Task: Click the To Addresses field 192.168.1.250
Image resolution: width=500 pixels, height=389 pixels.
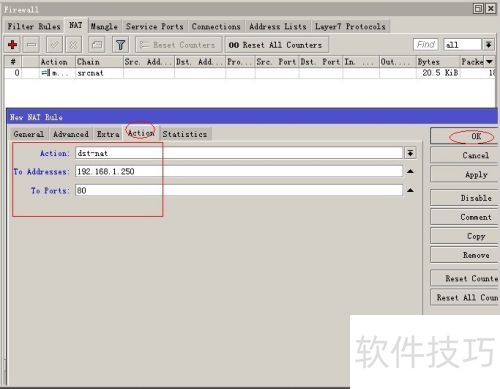Action: 239,171
